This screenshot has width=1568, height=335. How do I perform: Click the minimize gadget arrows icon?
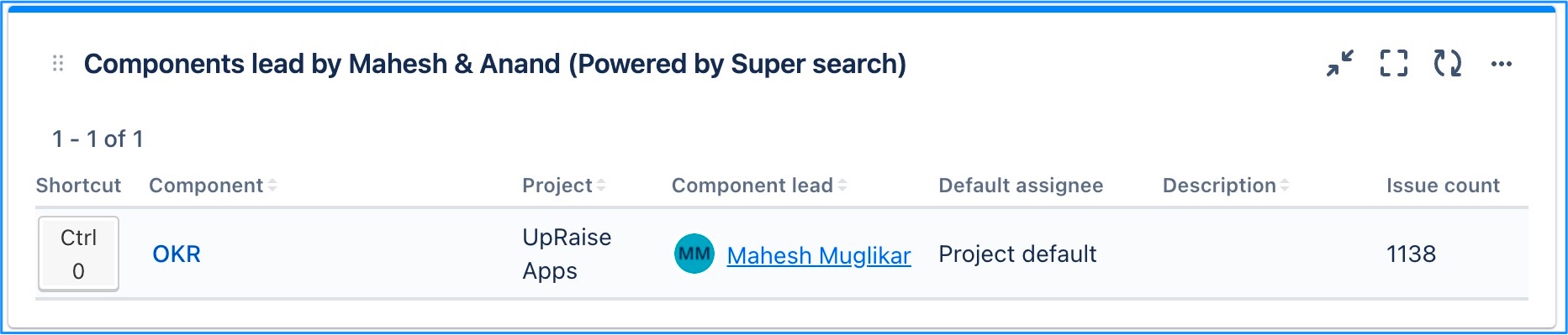1340,64
